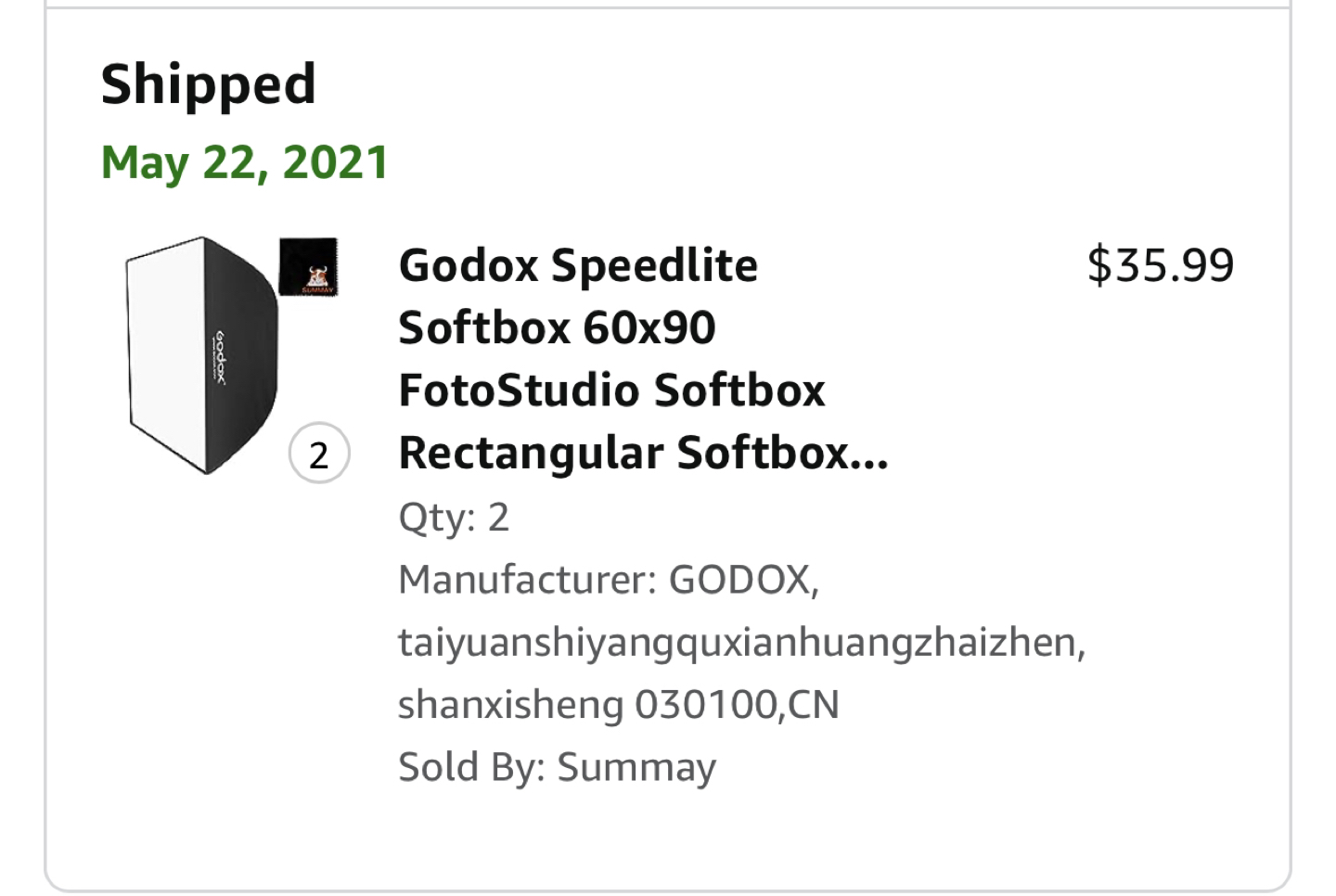Select the May 22, 2021 shipped date

coord(245,163)
